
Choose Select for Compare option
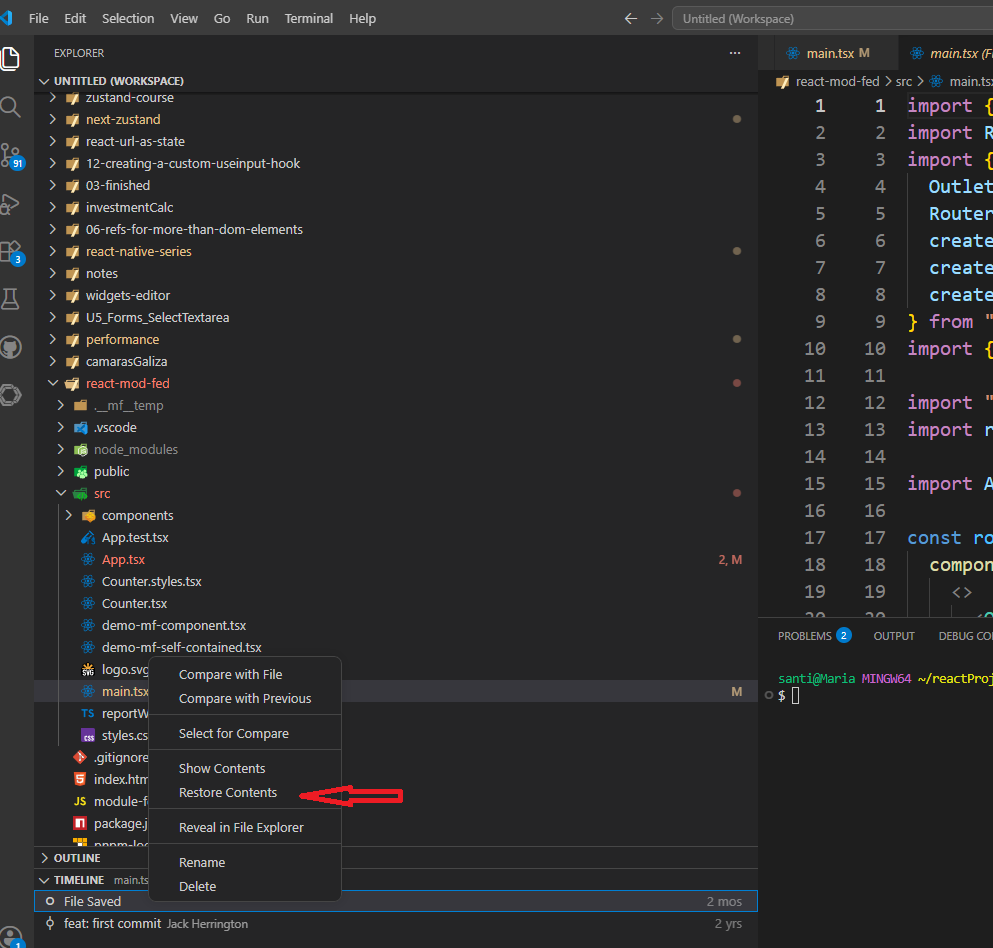pyautogui.click(x=244, y=733)
